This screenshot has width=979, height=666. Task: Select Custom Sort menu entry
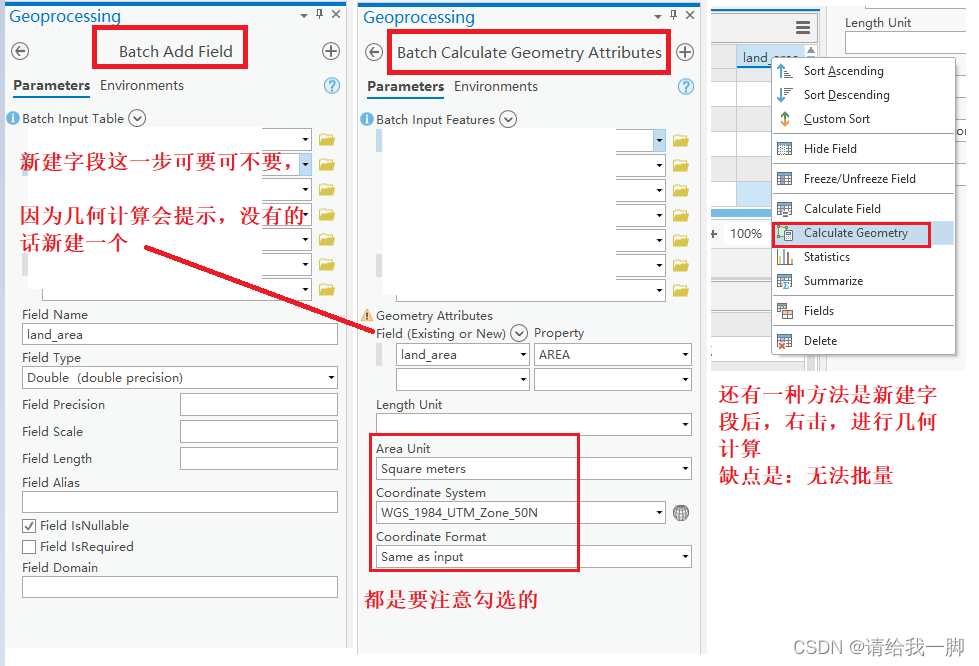837,119
